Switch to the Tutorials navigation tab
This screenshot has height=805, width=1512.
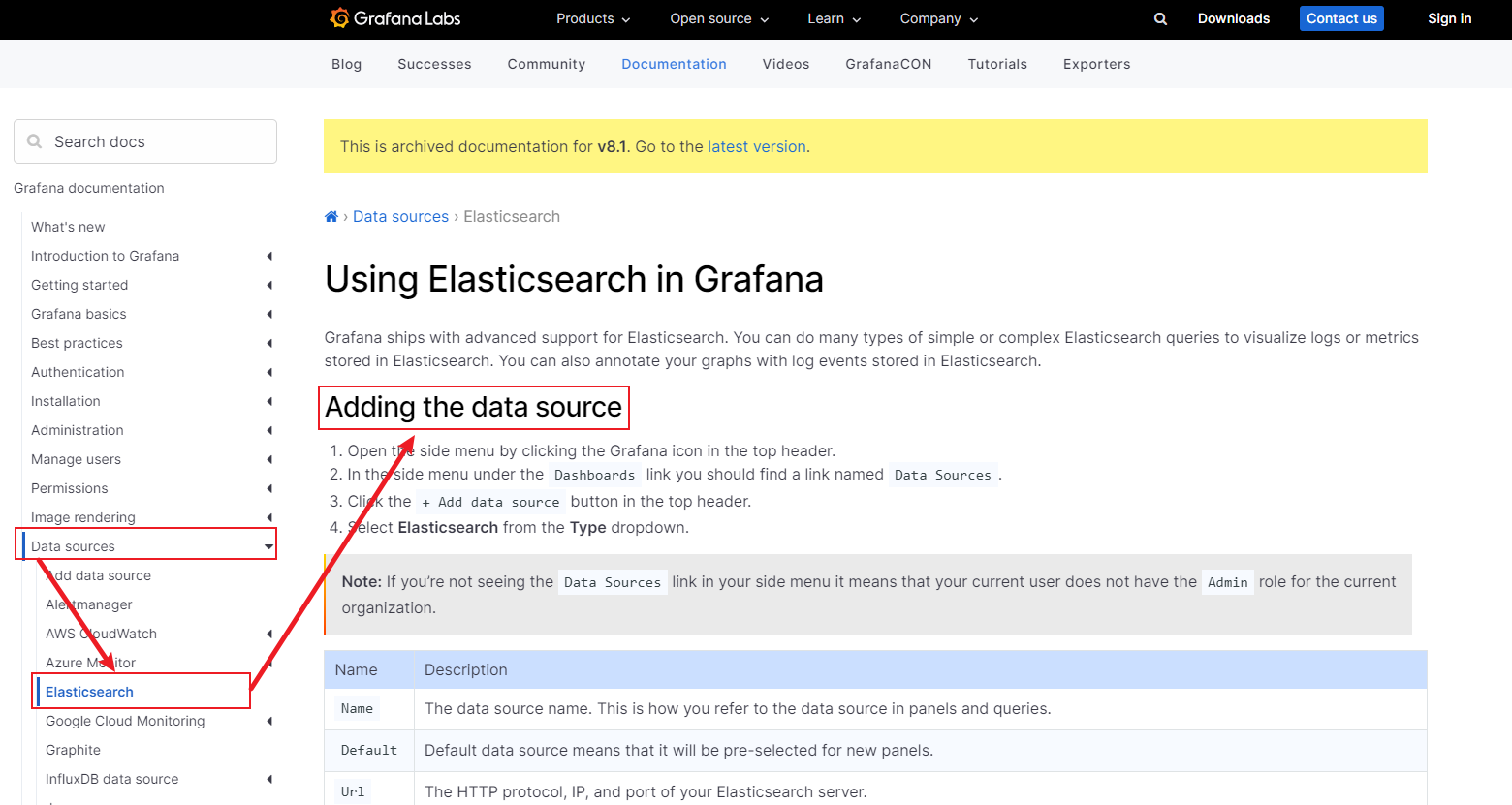pos(997,64)
